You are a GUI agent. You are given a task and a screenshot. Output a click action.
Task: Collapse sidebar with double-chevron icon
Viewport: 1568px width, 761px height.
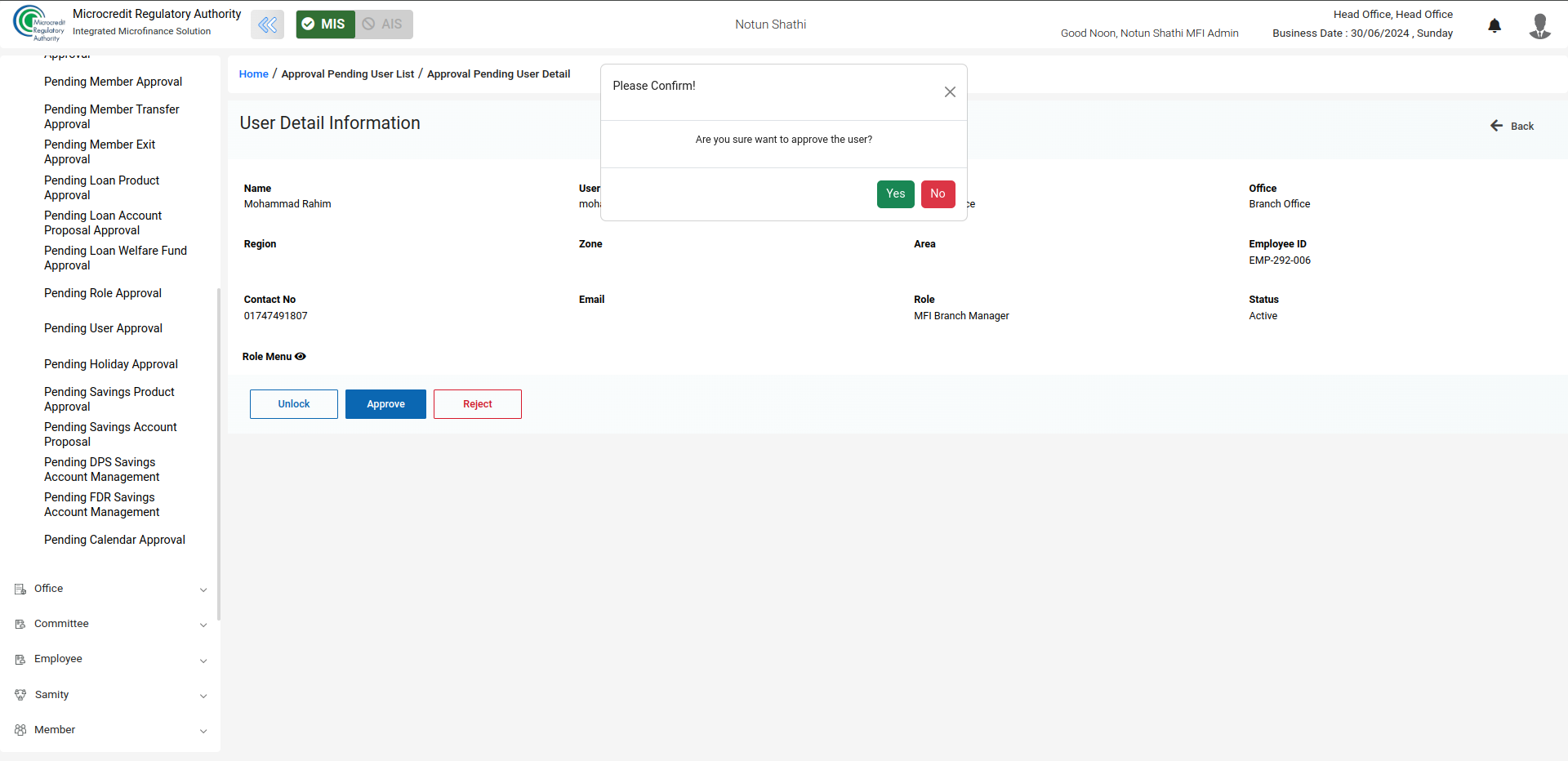click(x=267, y=24)
